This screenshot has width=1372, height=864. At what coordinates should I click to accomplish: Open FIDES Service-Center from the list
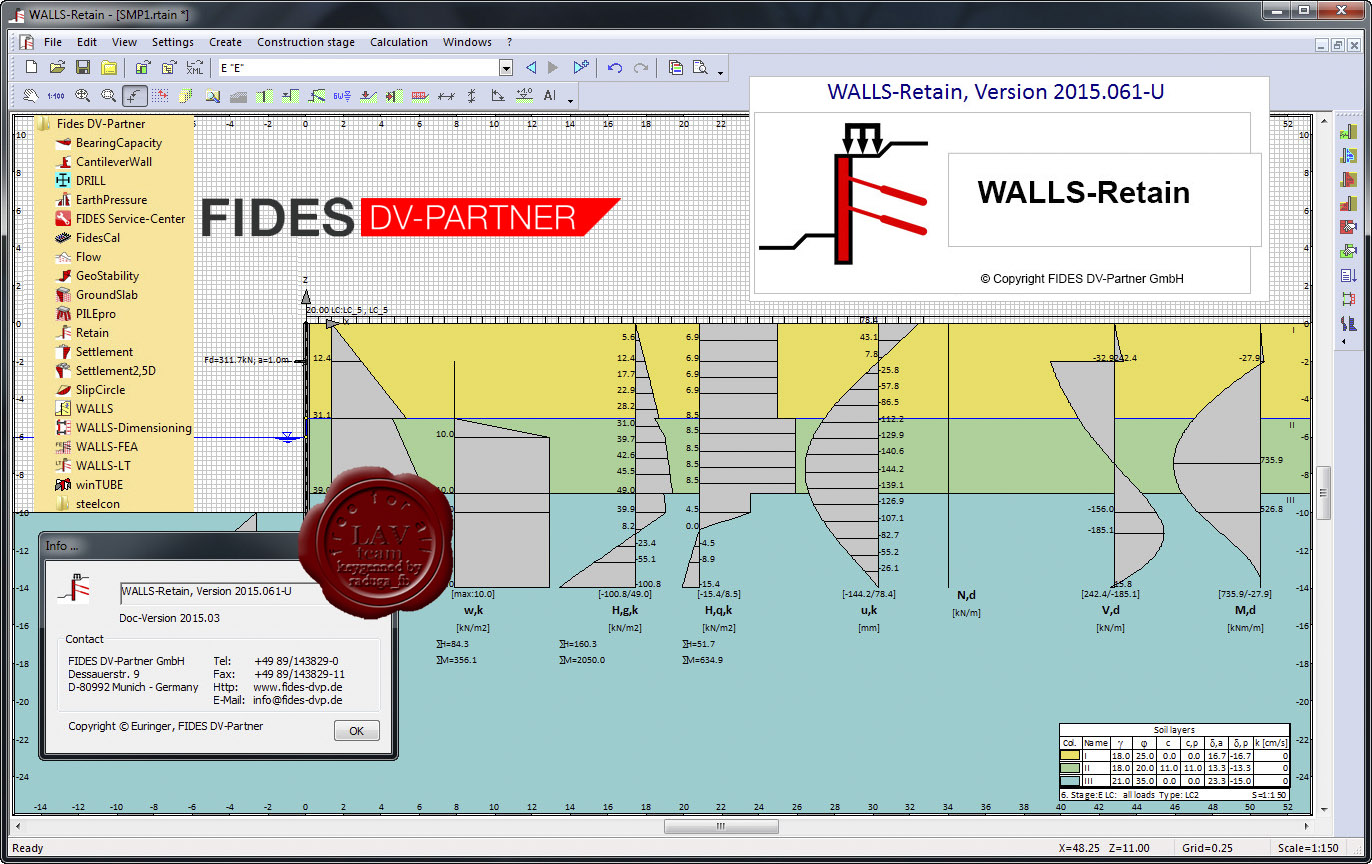[130, 219]
